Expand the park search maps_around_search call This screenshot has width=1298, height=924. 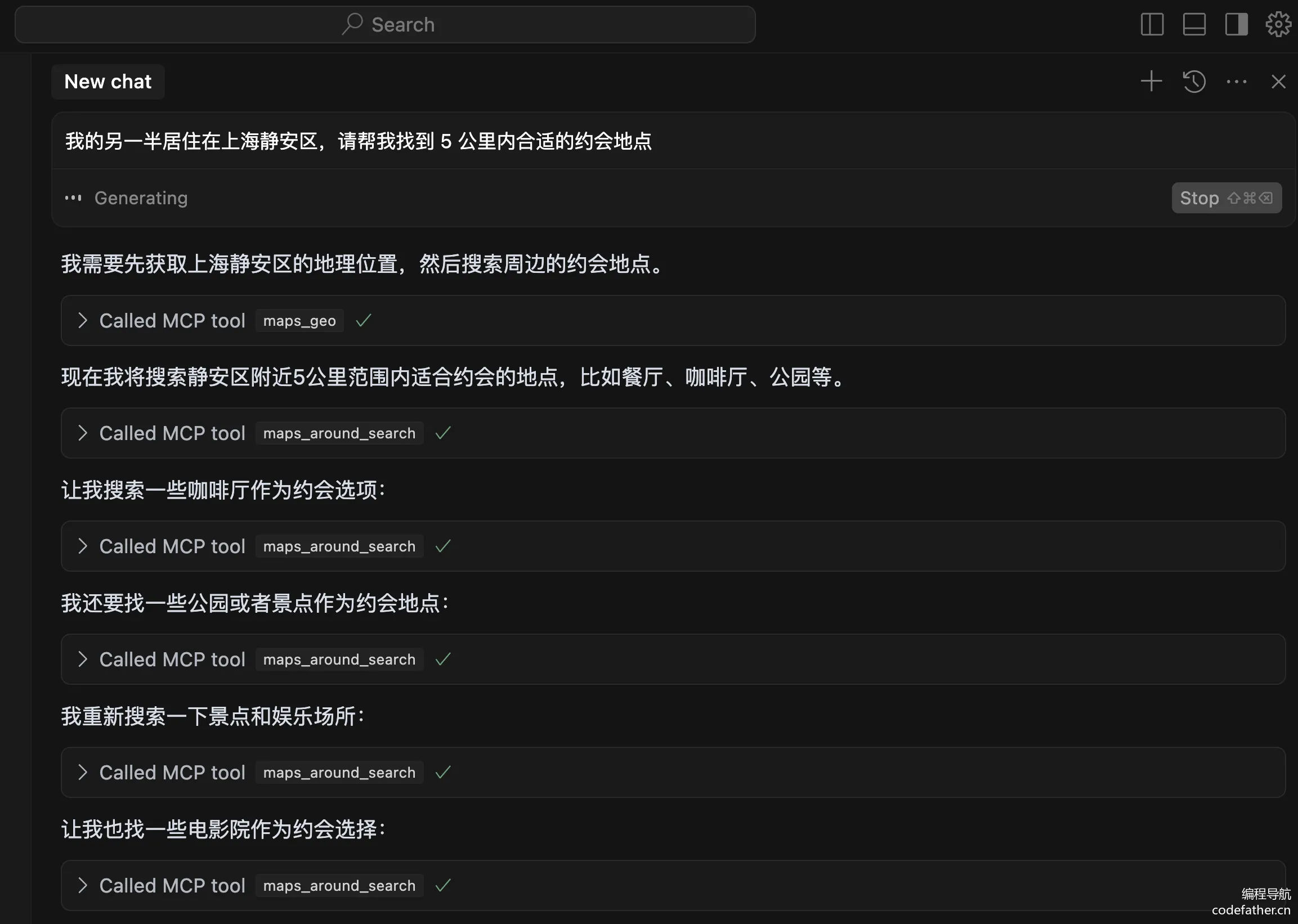(x=83, y=660)
